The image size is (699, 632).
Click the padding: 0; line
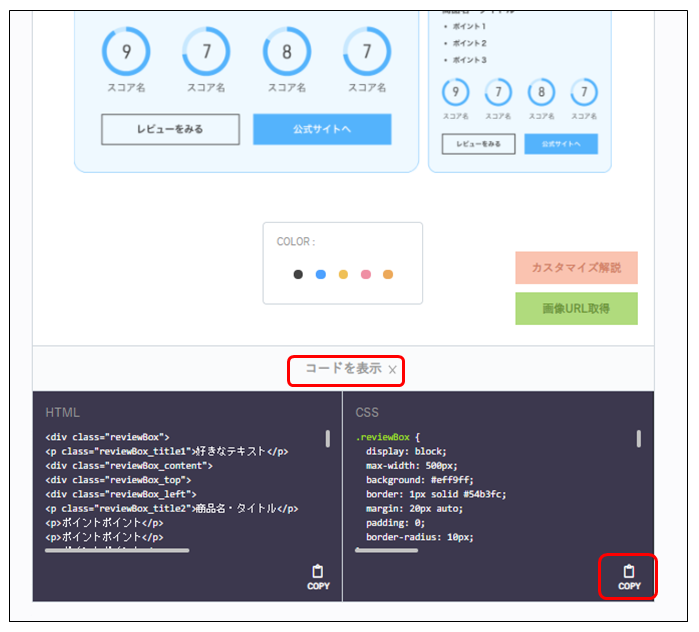(x=395, y=523)
